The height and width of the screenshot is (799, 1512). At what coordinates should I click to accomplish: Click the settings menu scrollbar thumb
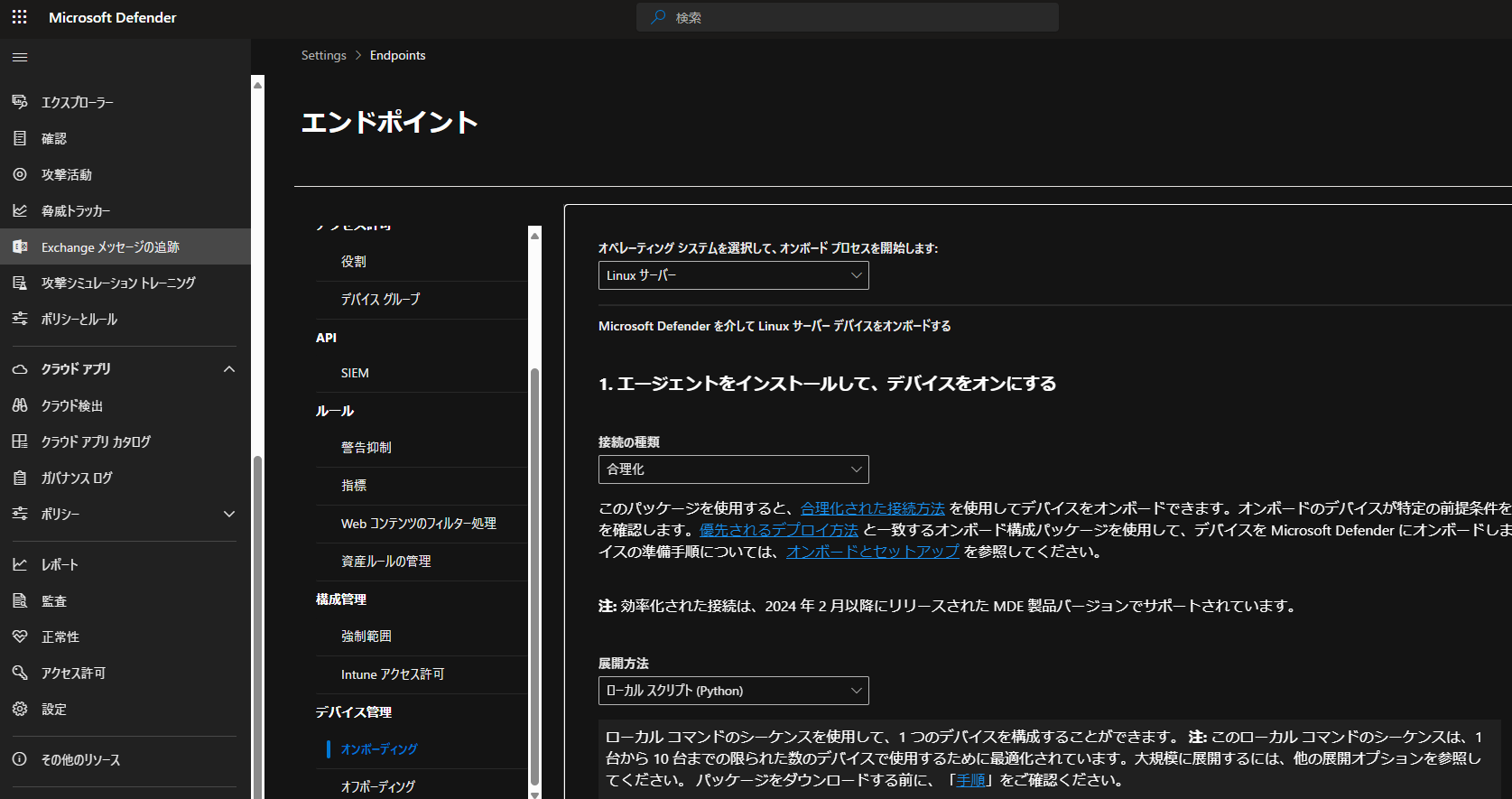534,576
